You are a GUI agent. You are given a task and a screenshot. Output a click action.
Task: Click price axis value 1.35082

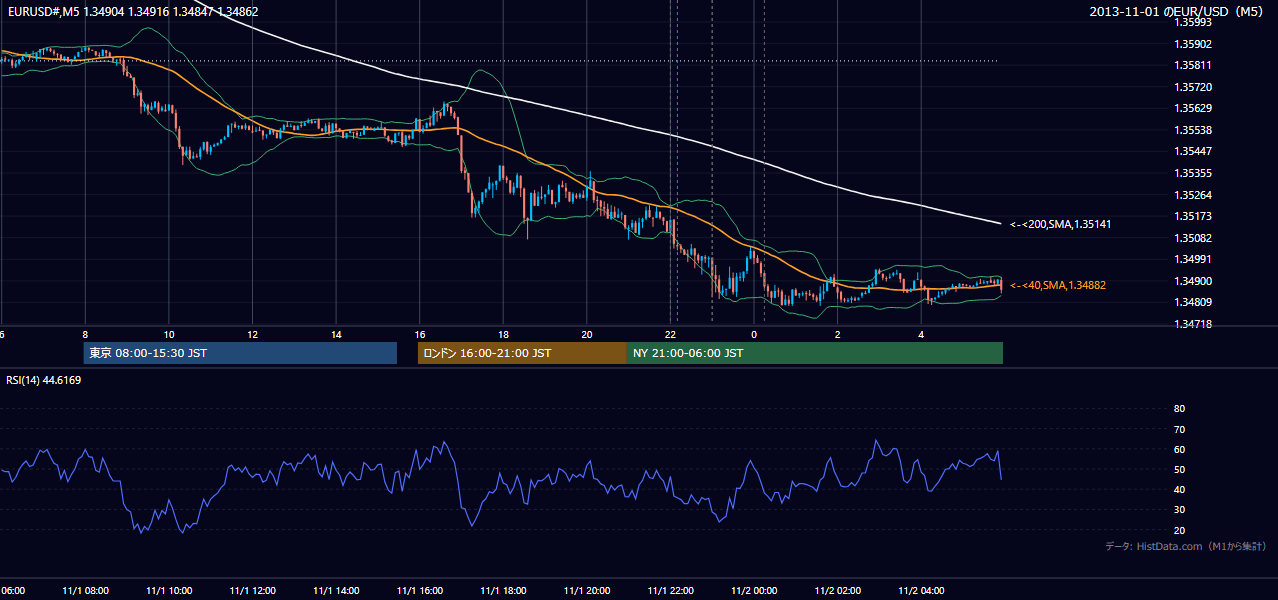pyautogui.click(x=1192, y=238)
